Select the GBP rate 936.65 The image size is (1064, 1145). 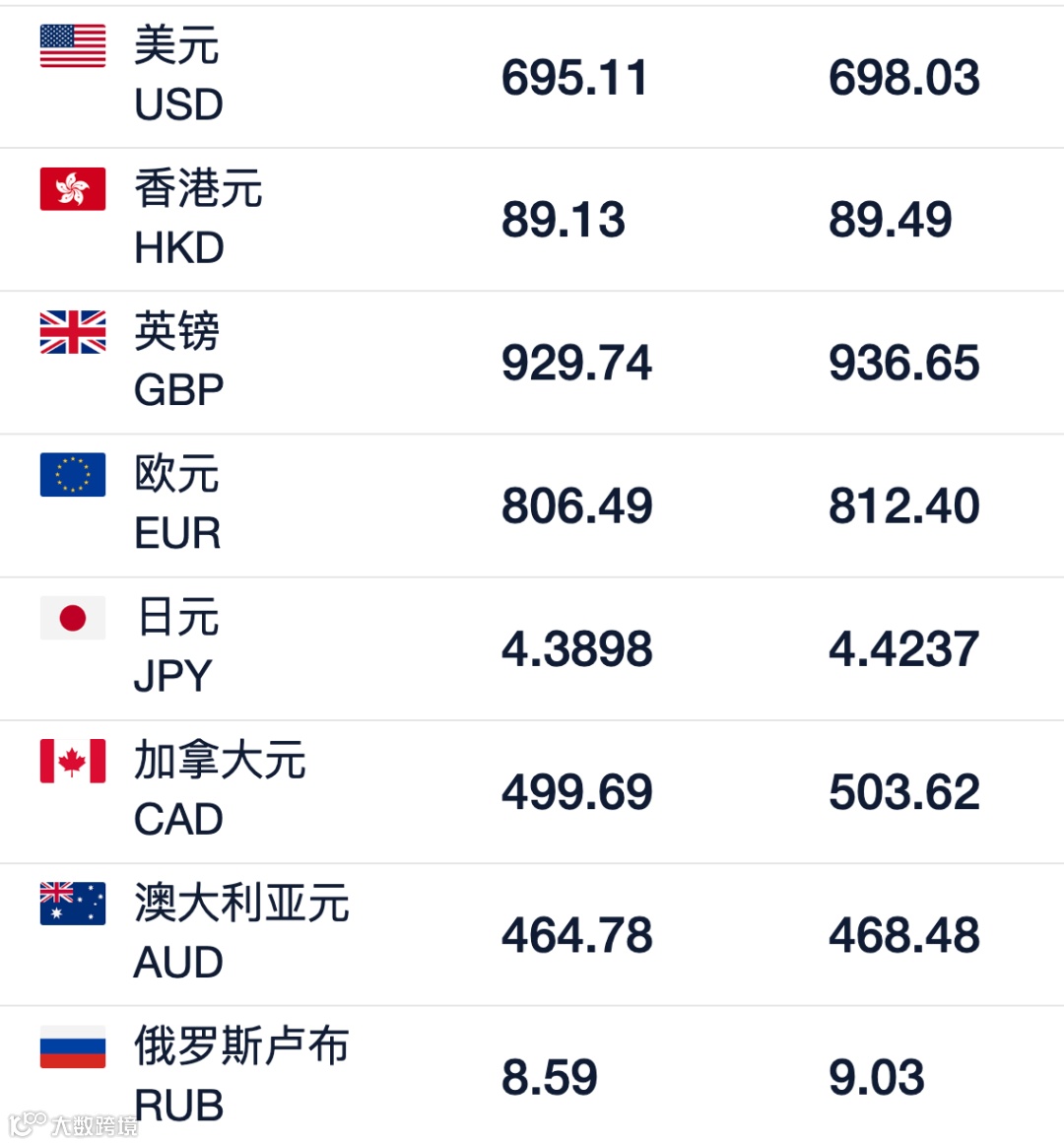click(904, 363)
